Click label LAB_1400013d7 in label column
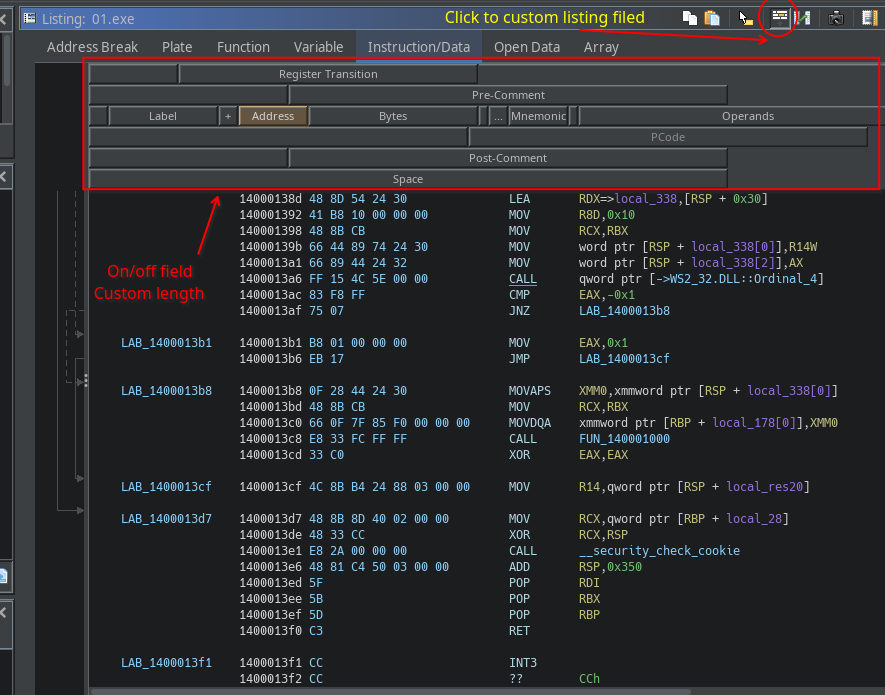Viewport: 885px width, 695px height. (x=167, y=518)
